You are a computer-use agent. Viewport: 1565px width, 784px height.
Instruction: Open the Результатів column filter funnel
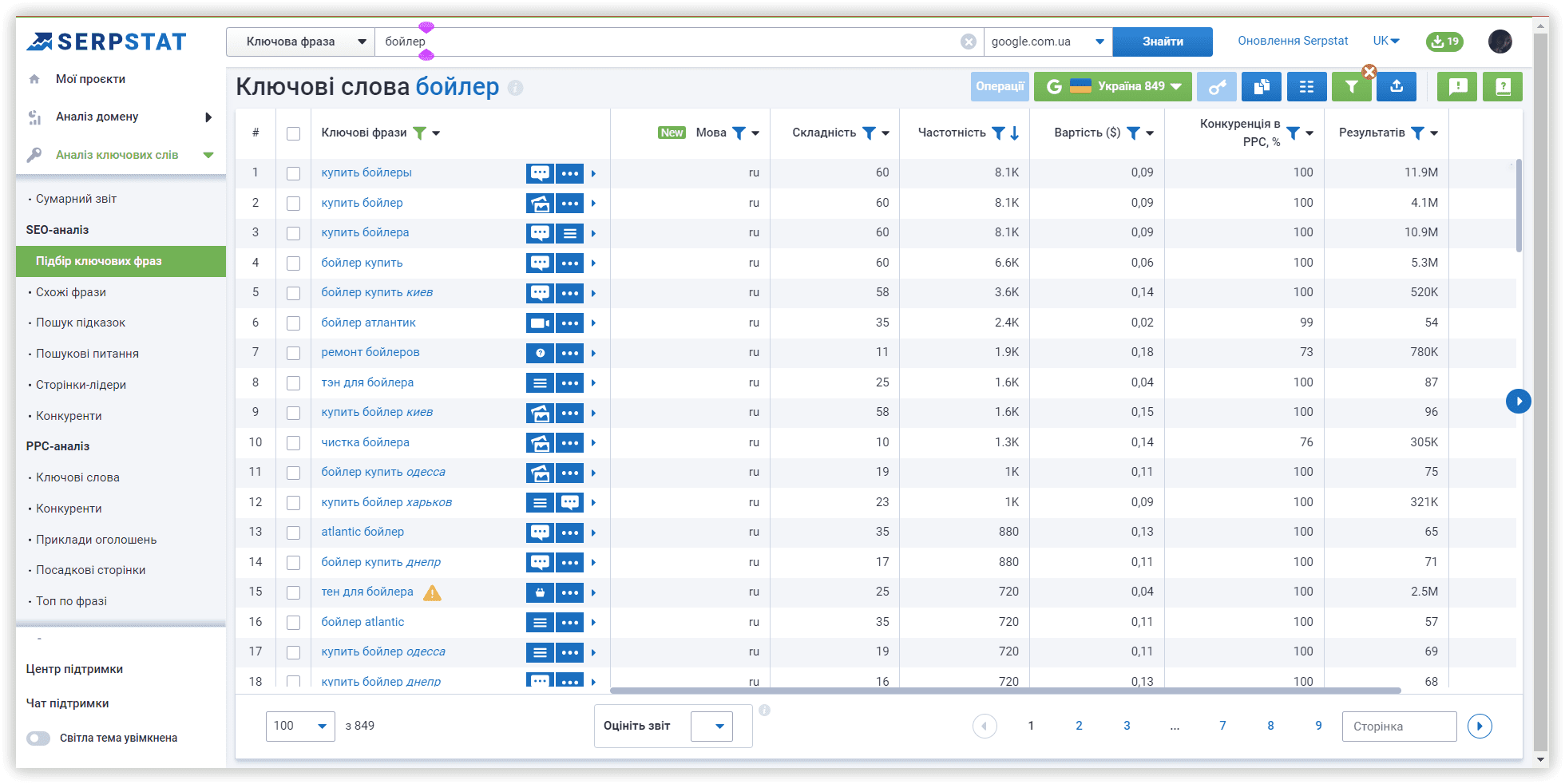1418,133
